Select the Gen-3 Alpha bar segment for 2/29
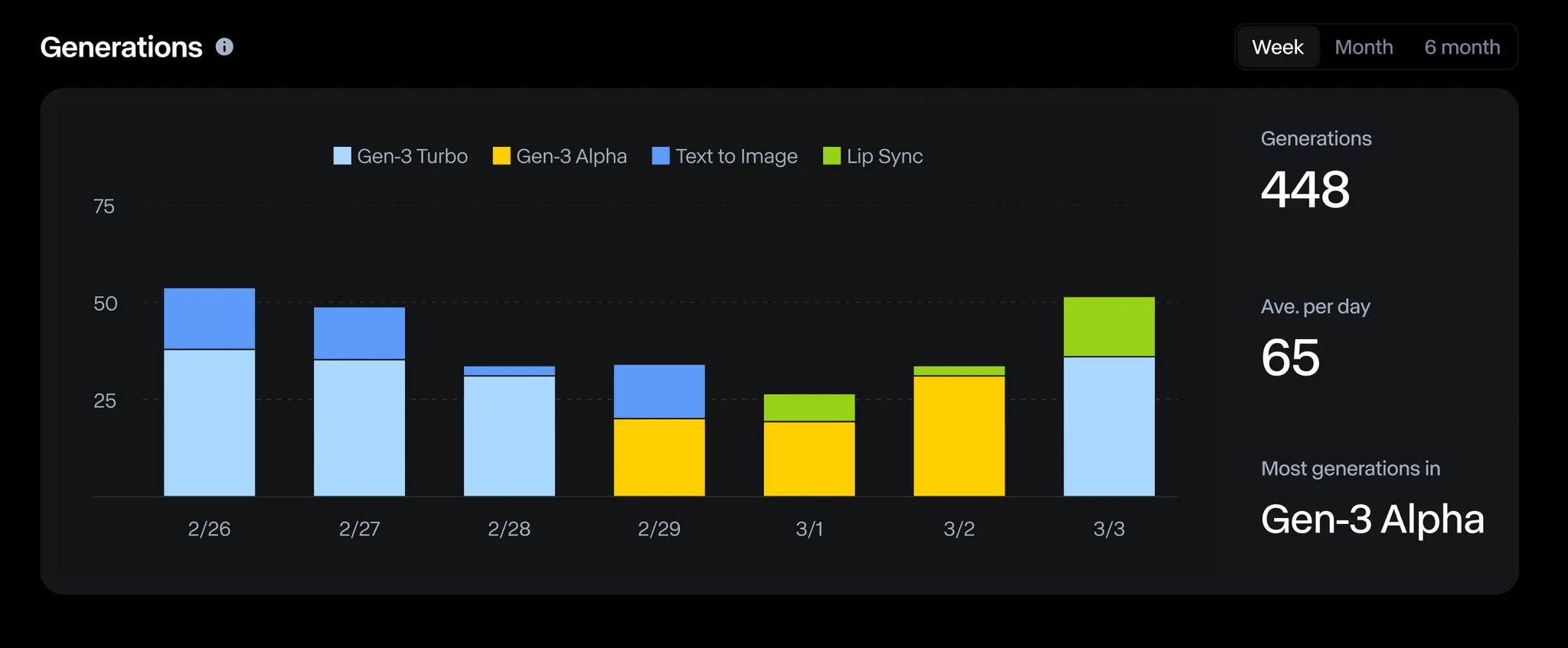 (659, 458)
